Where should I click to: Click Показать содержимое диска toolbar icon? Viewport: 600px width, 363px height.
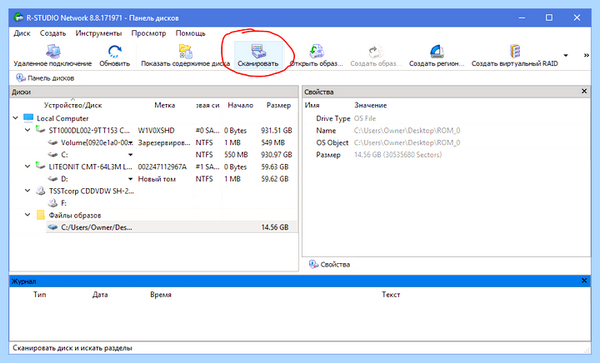pos(185,55)
